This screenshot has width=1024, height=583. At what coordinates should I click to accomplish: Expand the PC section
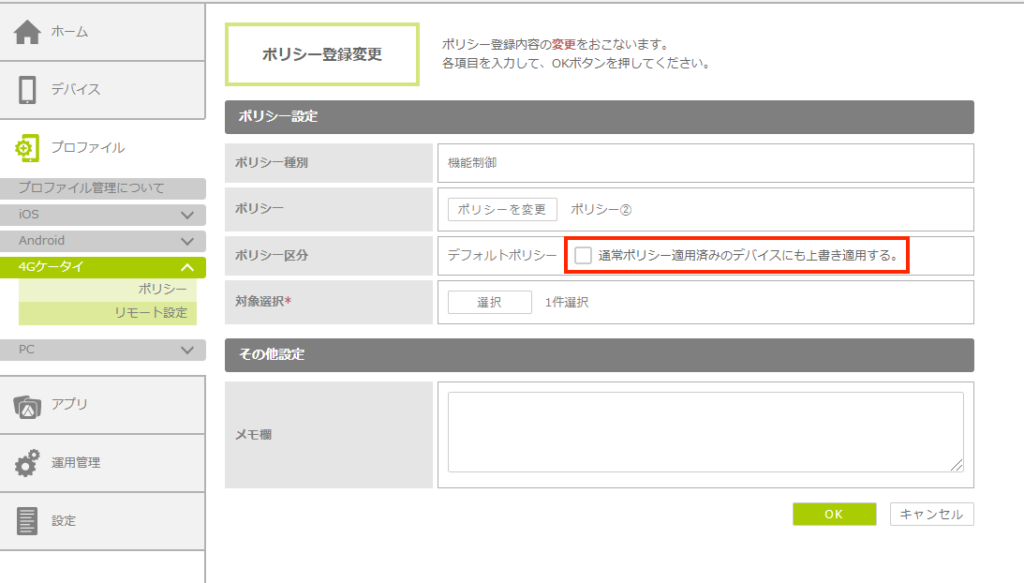point(187,350)
